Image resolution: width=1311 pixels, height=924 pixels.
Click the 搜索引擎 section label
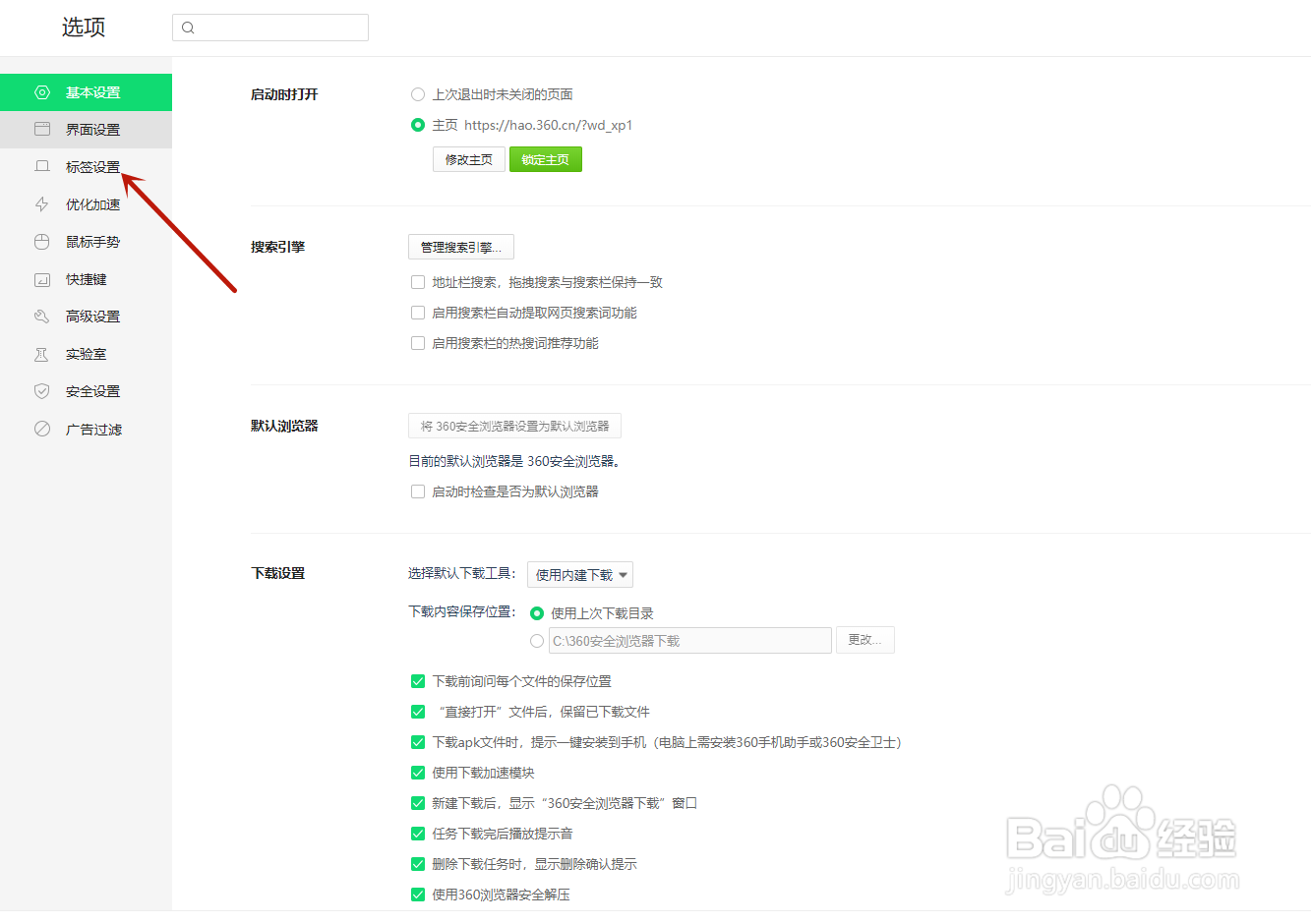(x=278, y=247)
